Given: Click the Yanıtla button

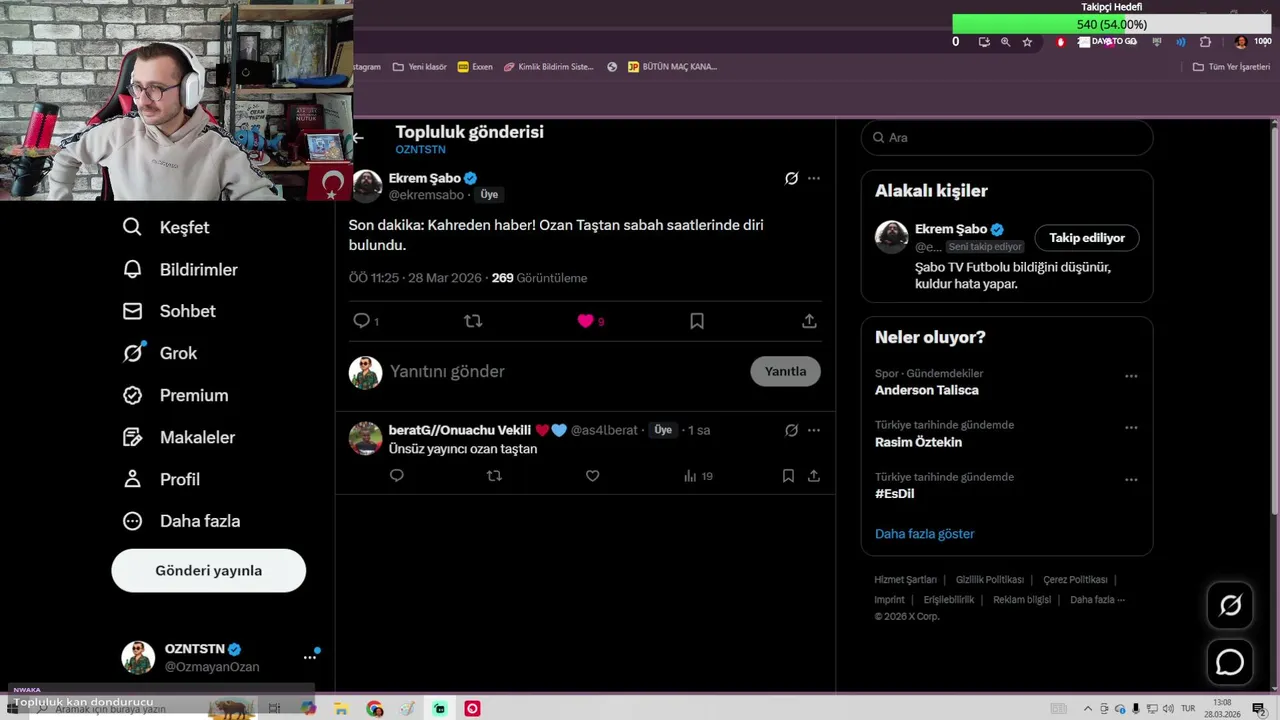Looking at the screenshot, I should (x=785, y=371).
